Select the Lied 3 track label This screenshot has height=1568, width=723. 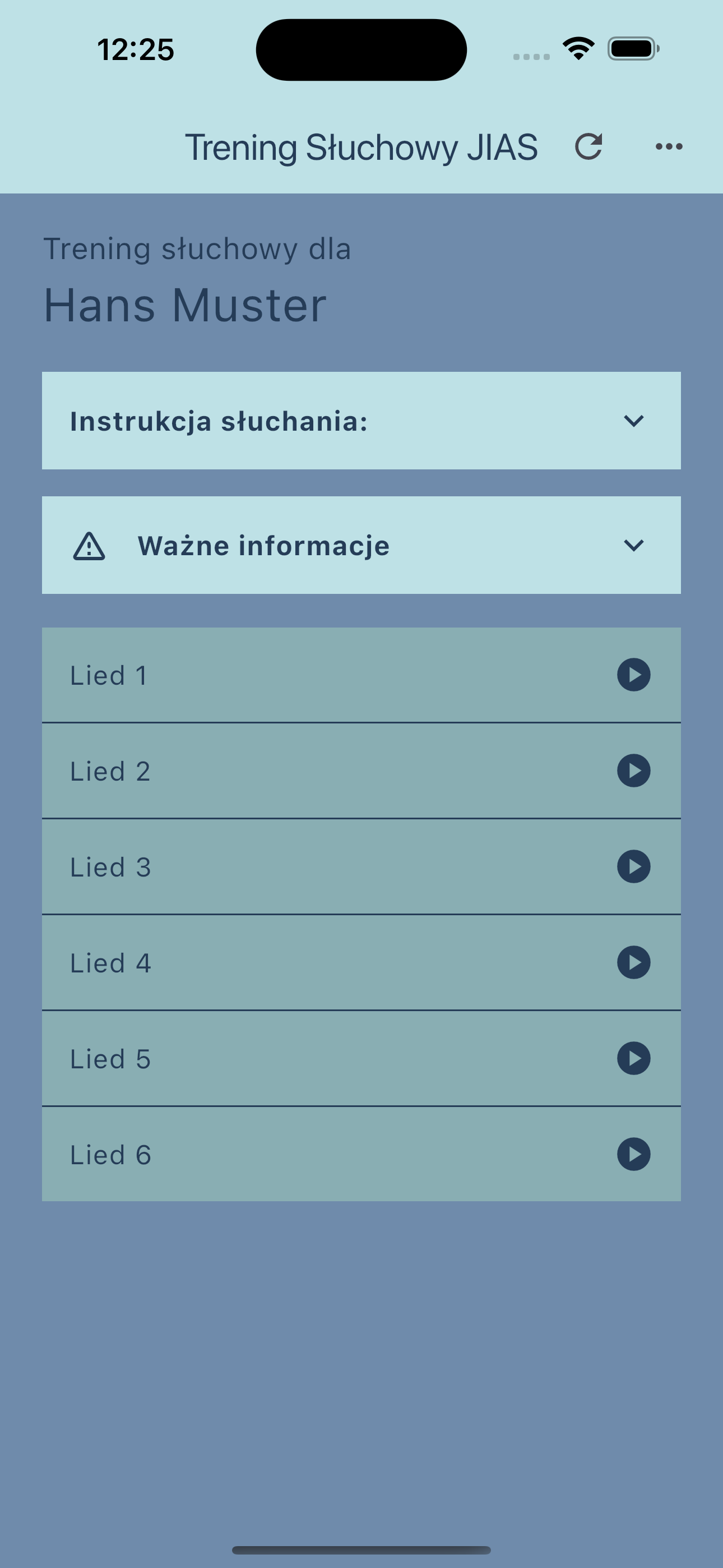coord(110,868)
